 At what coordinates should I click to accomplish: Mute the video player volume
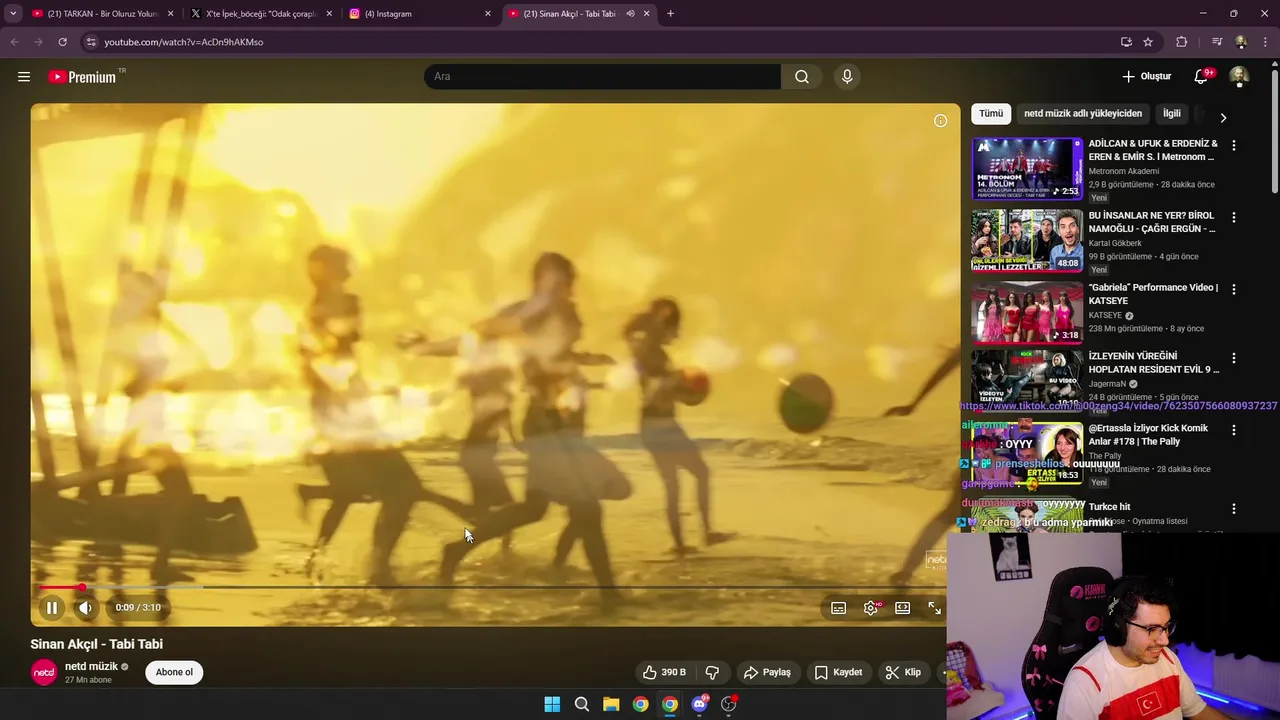[86, 607]
